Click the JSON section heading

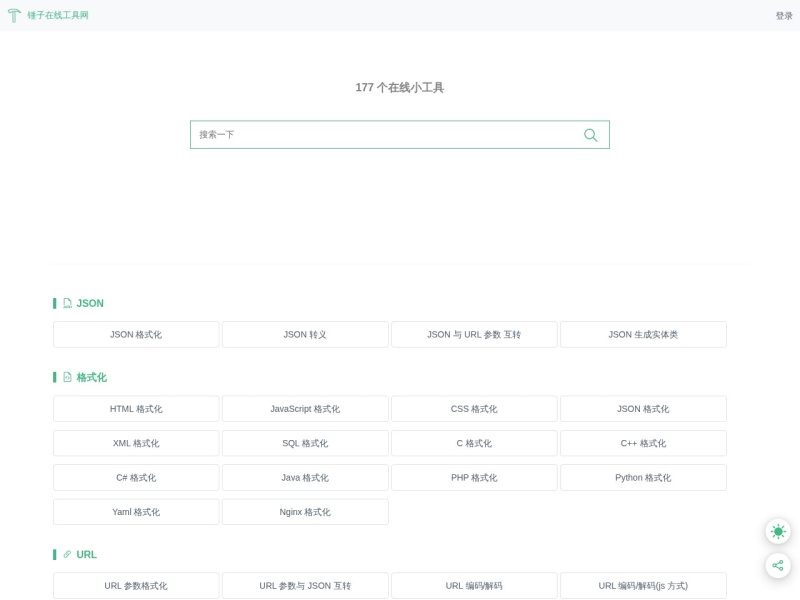90,303
